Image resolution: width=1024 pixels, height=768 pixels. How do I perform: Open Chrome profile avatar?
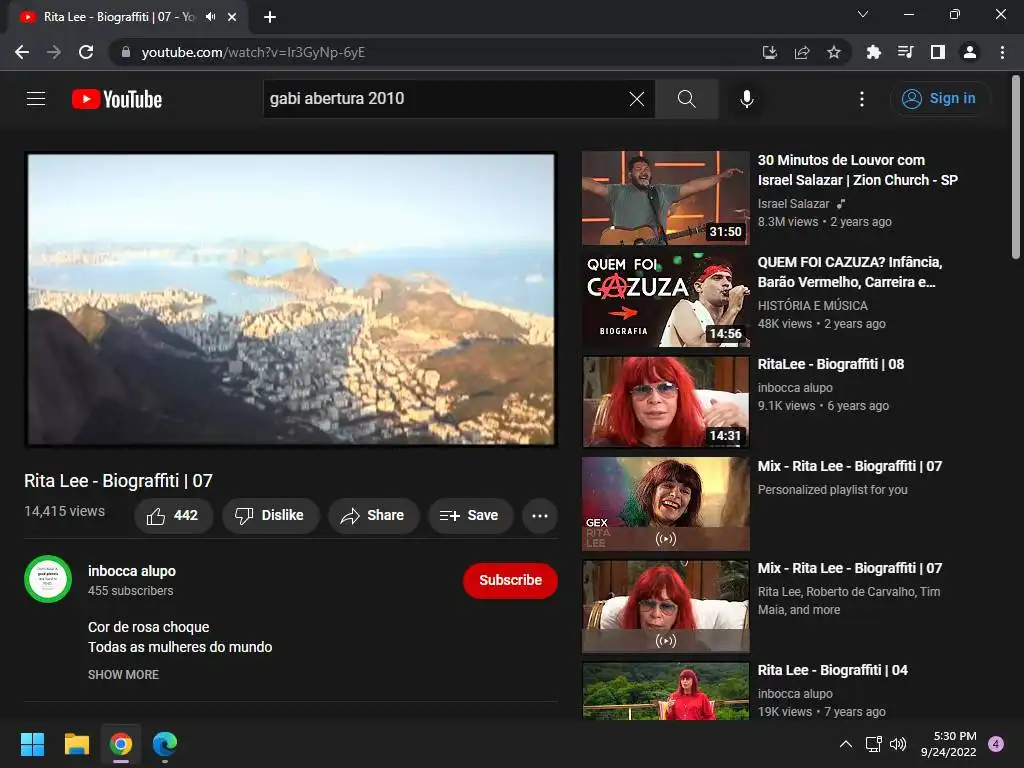click(x=970, y=52)
